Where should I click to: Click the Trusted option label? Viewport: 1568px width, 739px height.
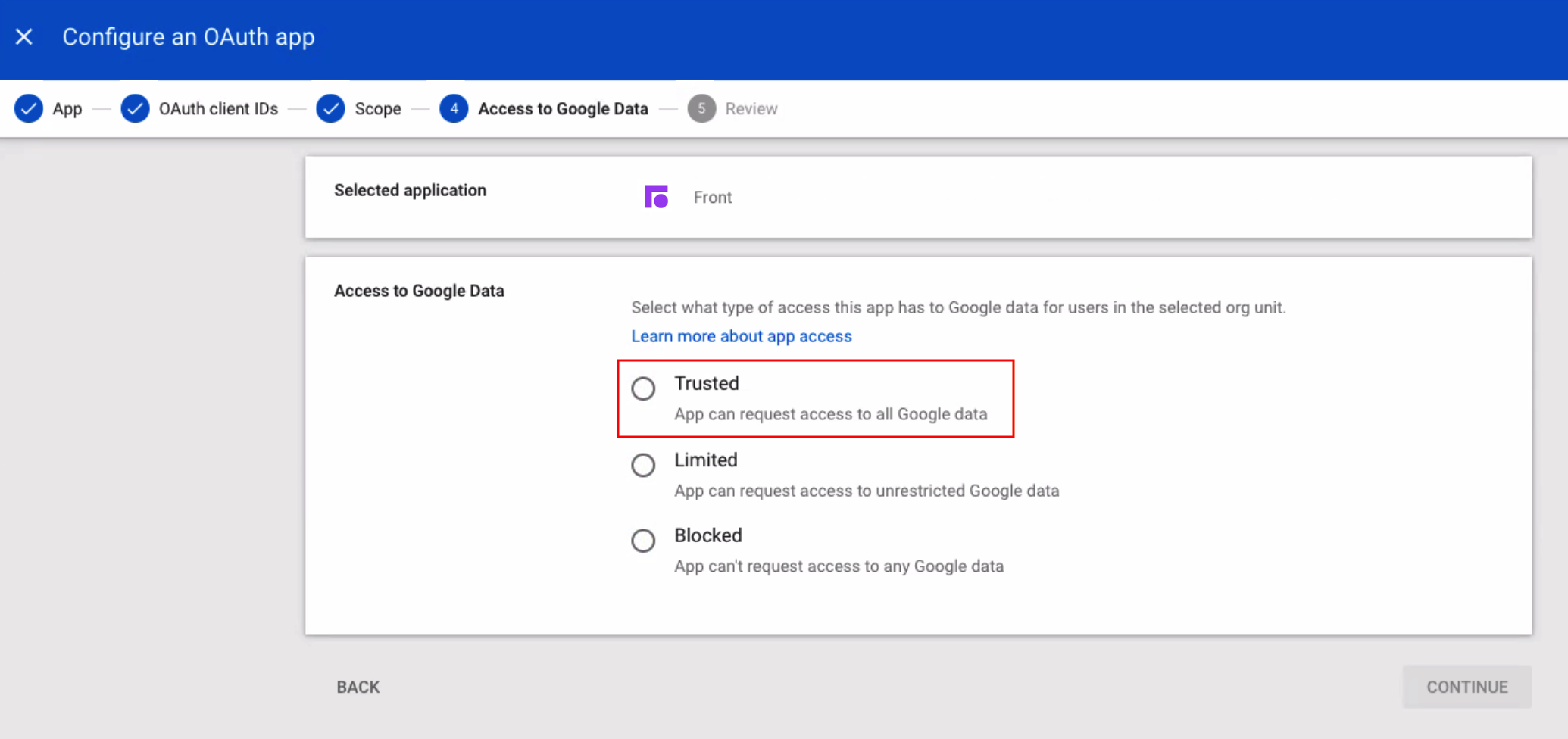pos(707,383)
